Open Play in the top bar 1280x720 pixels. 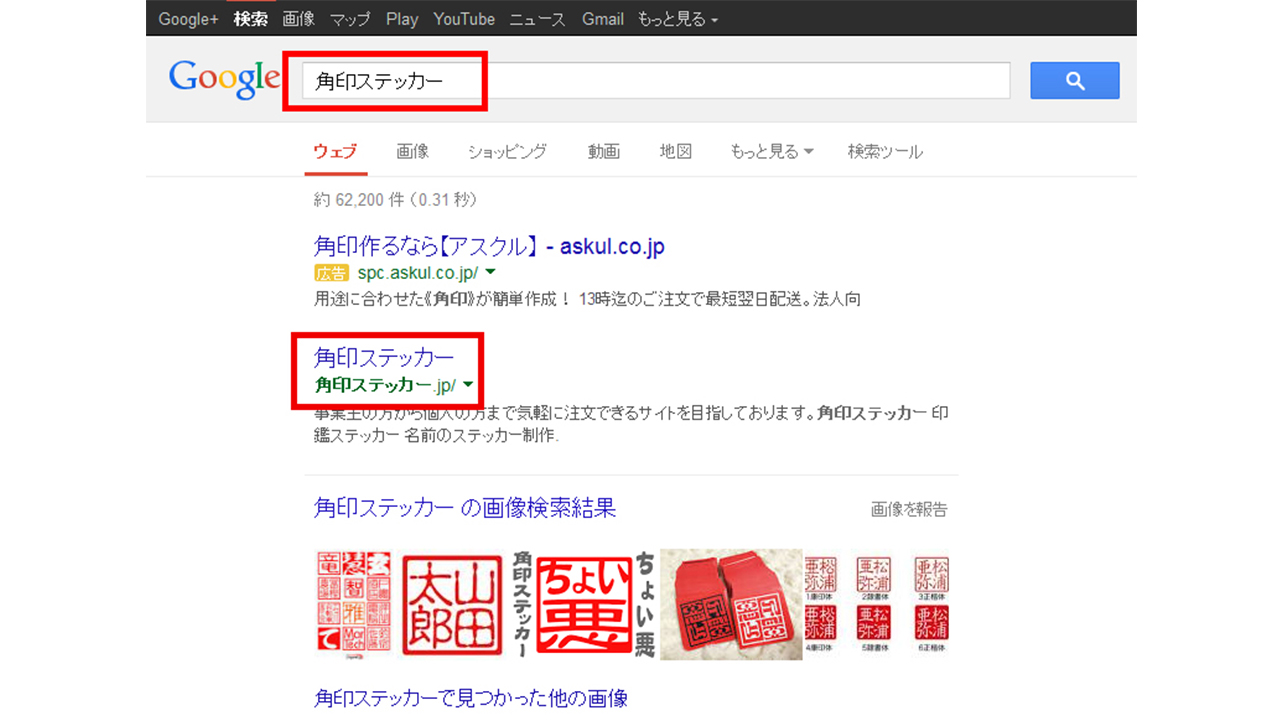tap(402, 19)
